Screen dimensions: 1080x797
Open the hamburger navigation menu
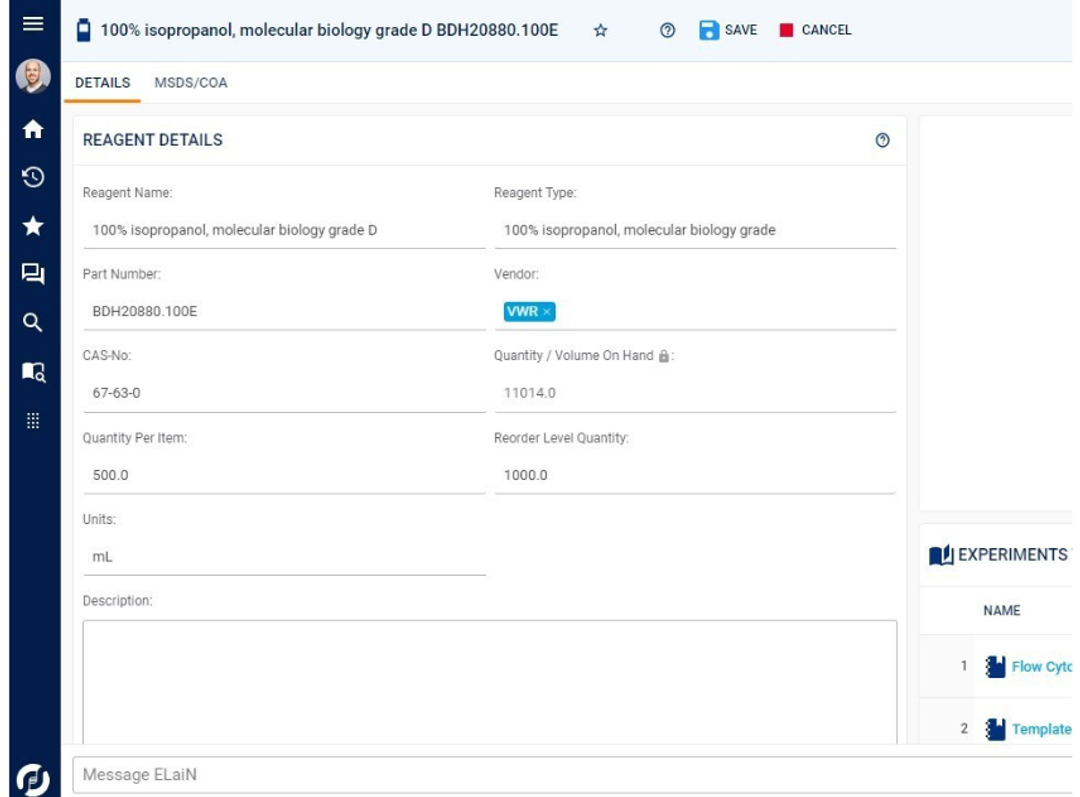[x=33, y=26]
